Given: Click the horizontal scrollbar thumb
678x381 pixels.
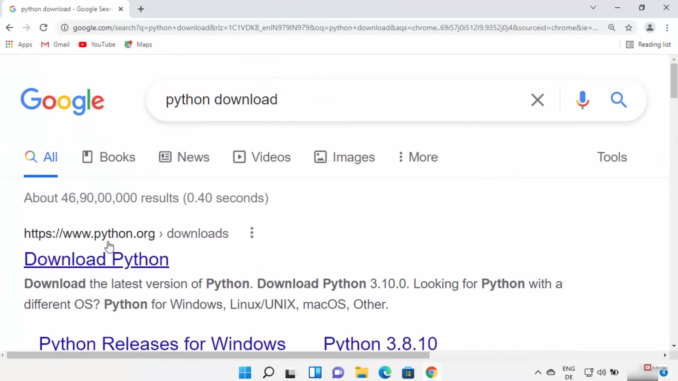Looking at the screenshot, I should pyautogui.click(x=218, y=355).
